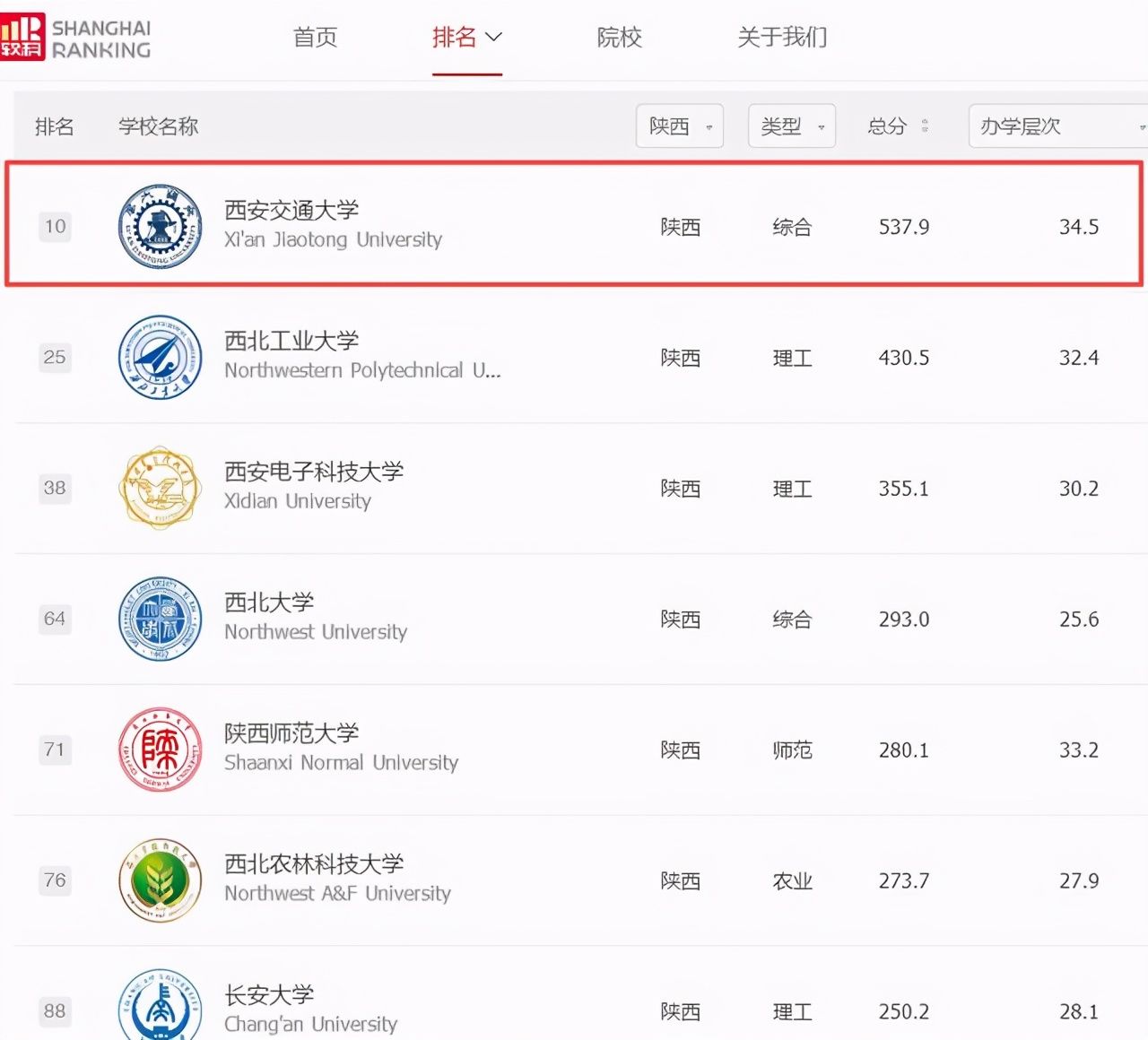1148x1040 pixels.
Task: Open 西安交通大学 school link
Action: [x=291, y=210]
